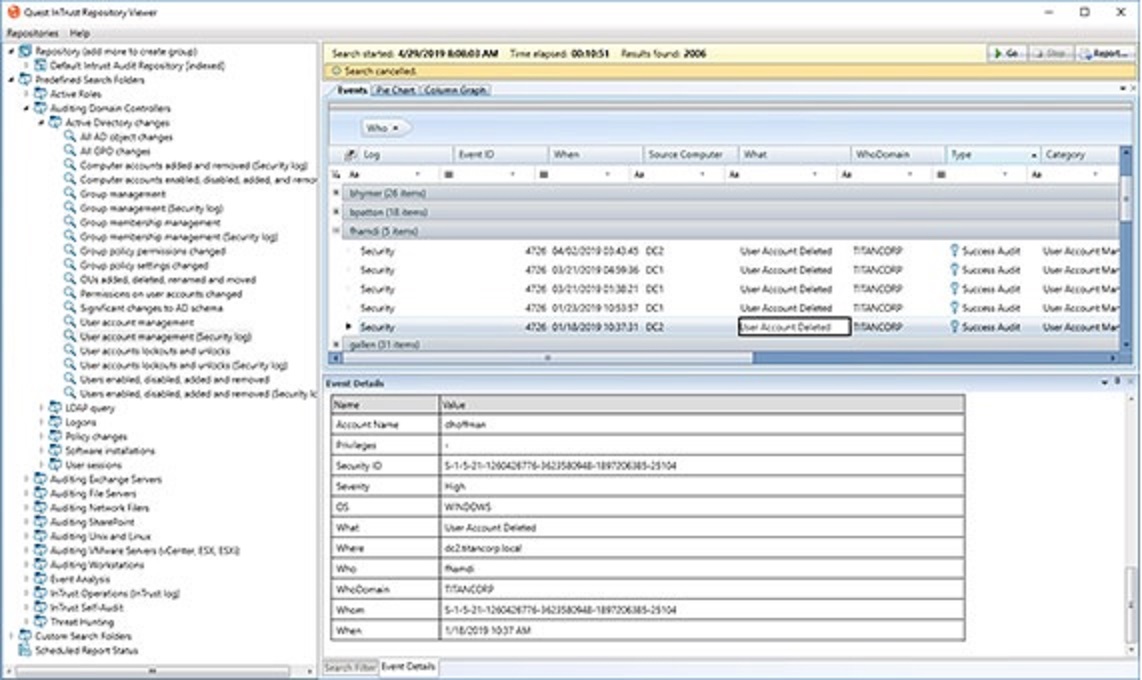Click the folder icon for Custom Search Folders
The width and height of the screenshot is (1142, 680).
pyautogui.click(x=25, y=636)
